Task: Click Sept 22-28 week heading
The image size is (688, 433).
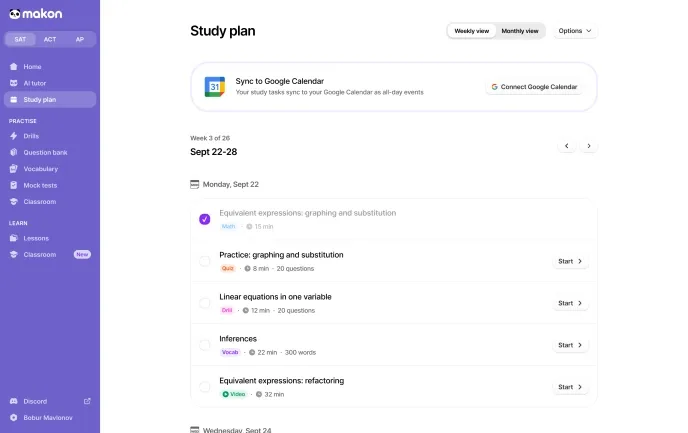Action: [x=214, y=152]
